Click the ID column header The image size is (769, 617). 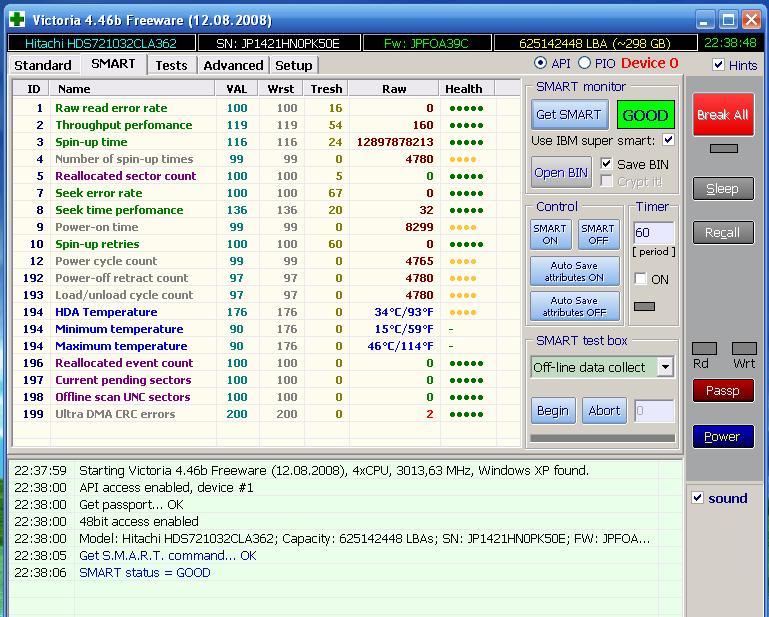click(x=31, y=89)
